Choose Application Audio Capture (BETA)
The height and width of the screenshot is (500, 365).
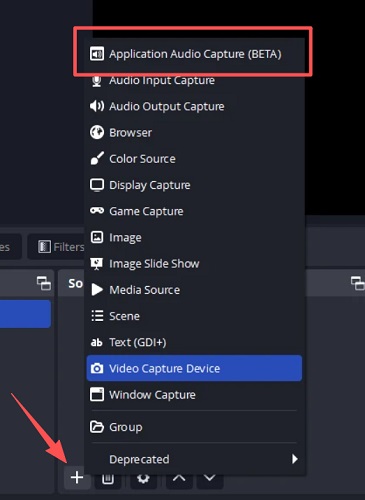pyautogui.click(x=194, y=54)
